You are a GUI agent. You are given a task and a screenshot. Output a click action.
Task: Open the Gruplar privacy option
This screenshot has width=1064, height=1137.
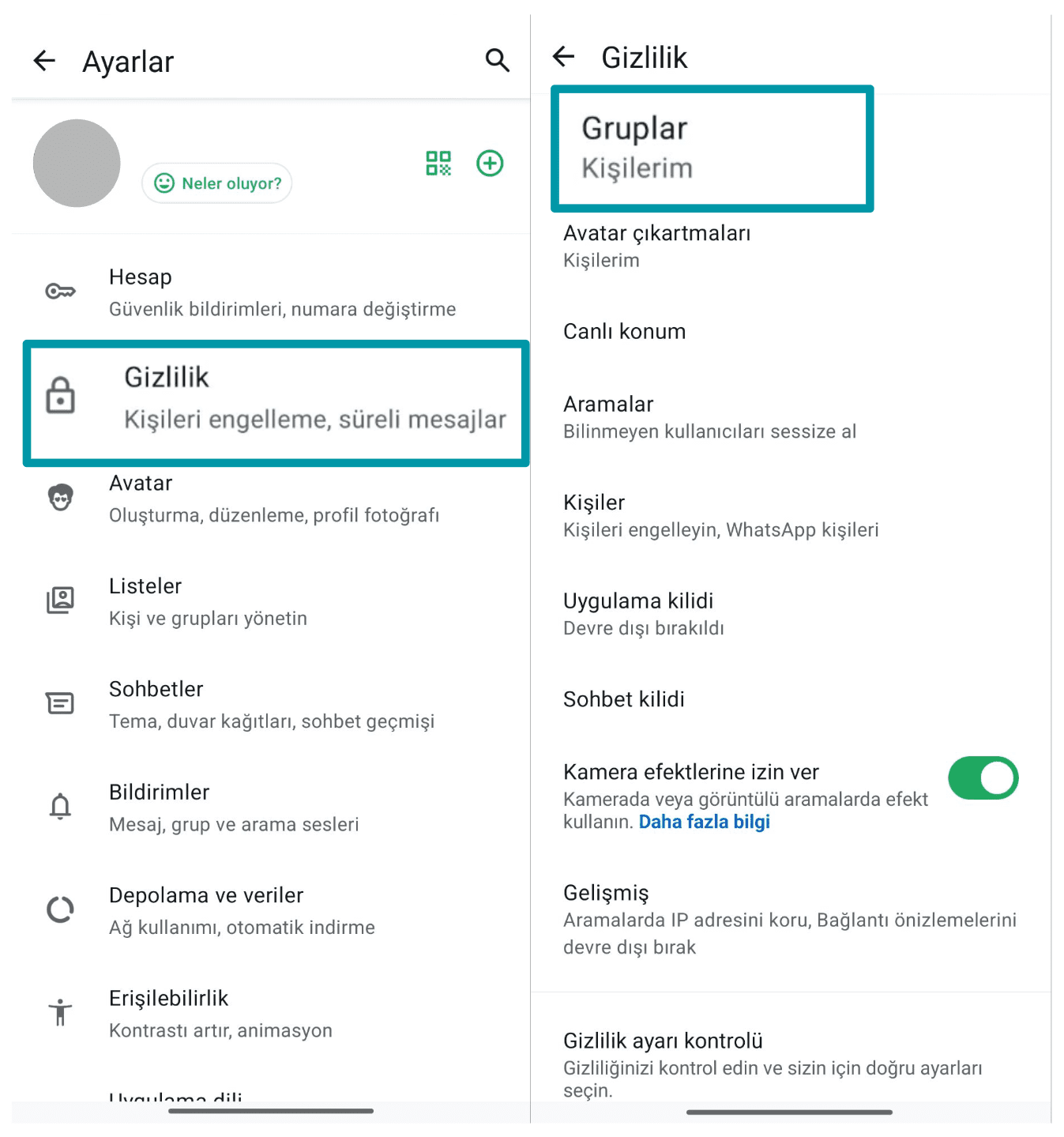pos(712,149)
